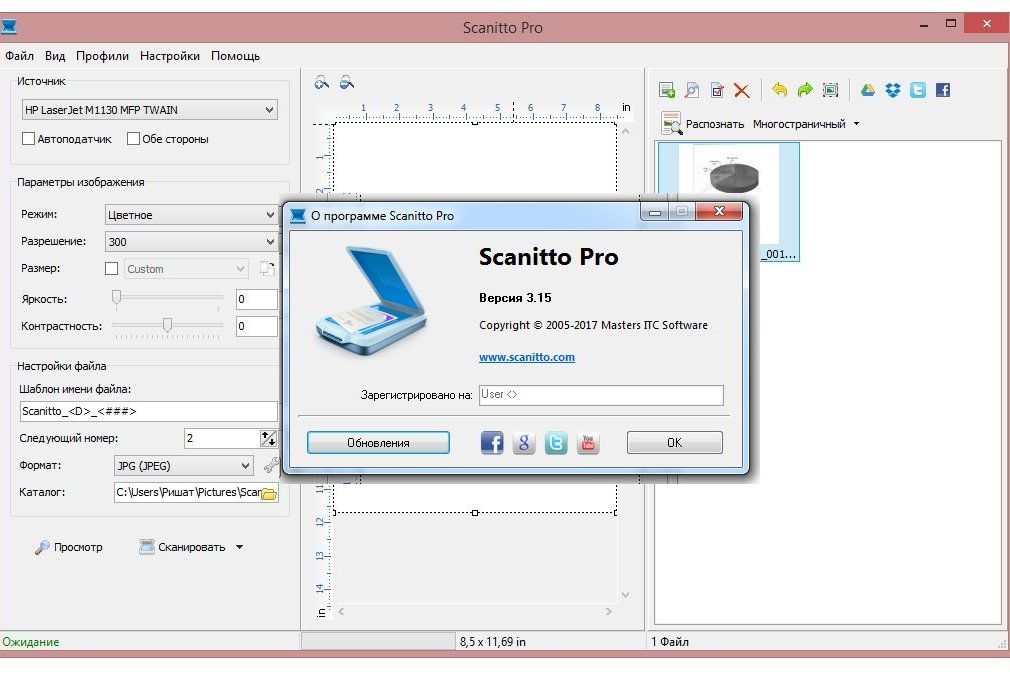Open the Режим Цветное dropdown
Image resolution: width=1010 pixels, height=677 pixels.
[x=191, y=215]
